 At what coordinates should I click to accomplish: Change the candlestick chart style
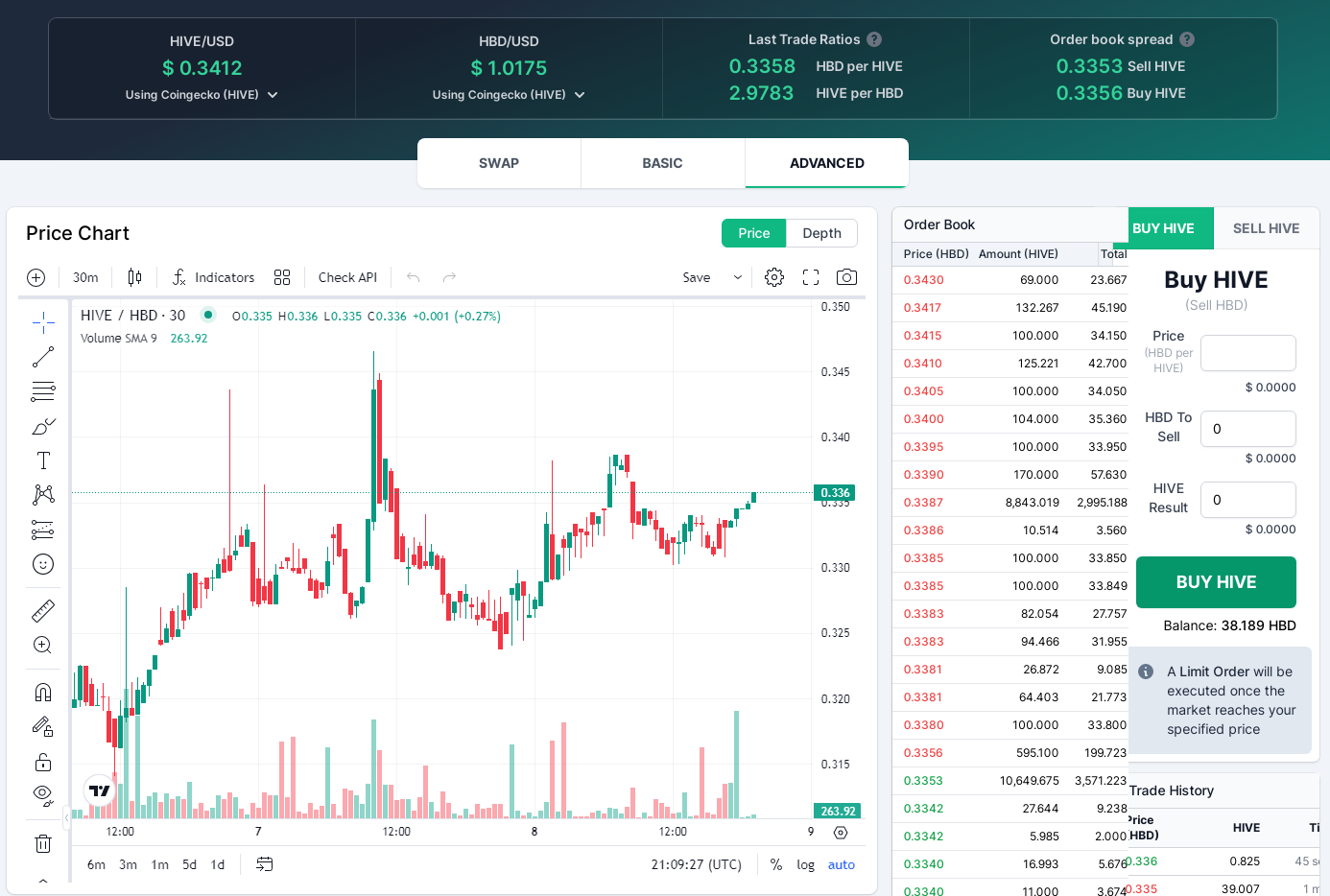pos(135,277)
